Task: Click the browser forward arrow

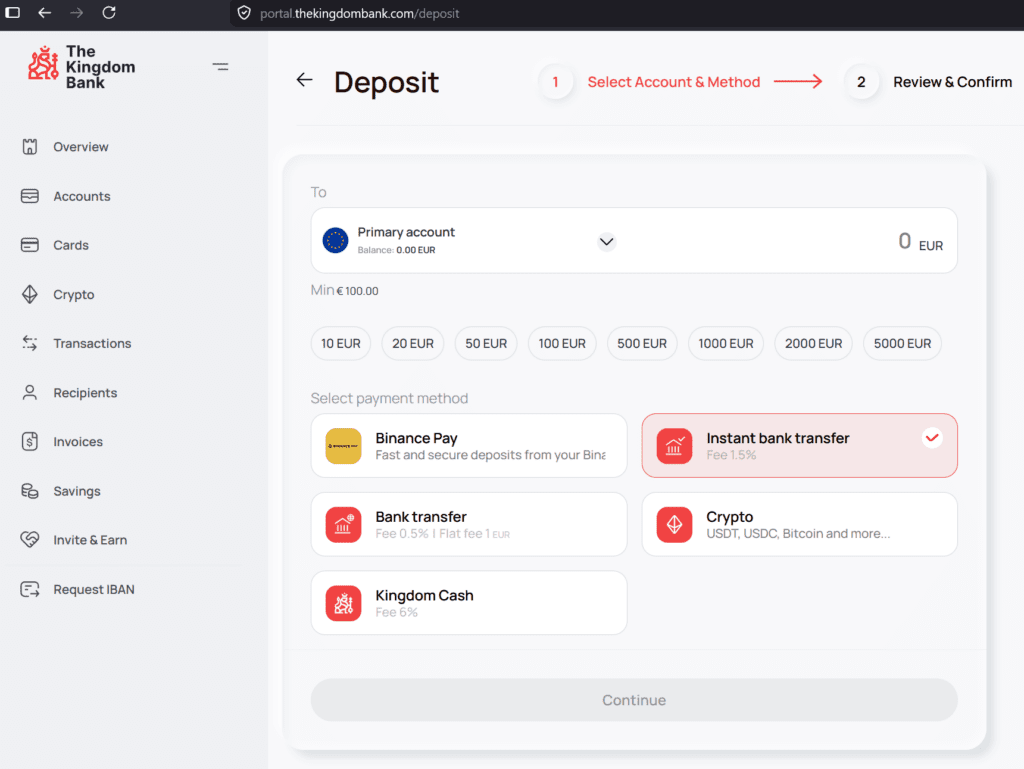Action: 76,12
